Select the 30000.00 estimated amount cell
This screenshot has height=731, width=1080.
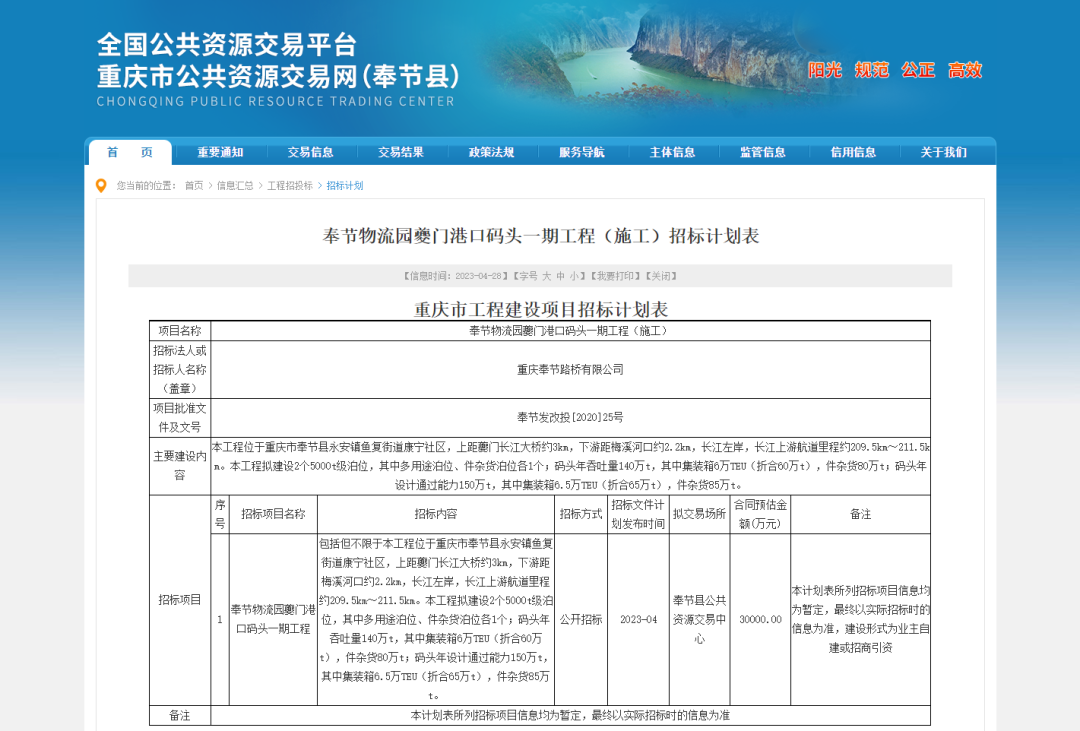click(x=760, y=619)
